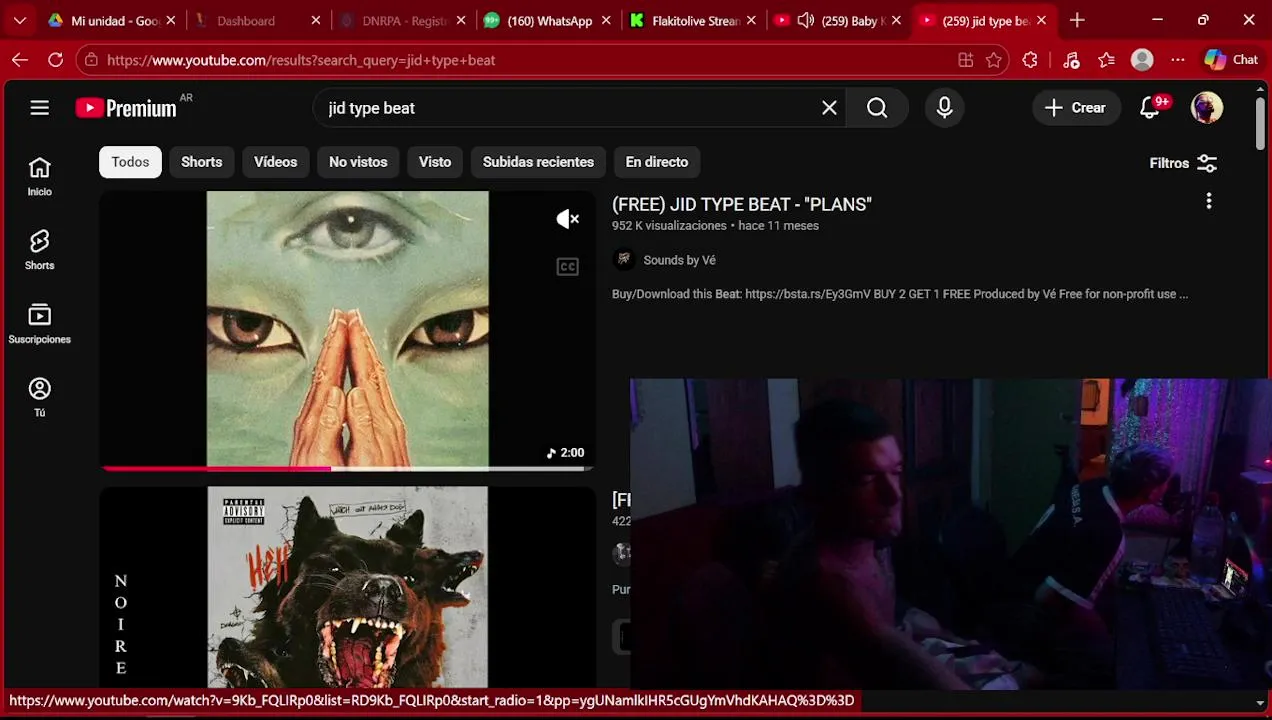The height and width of the screenshot is (720, 1272).
Task: Open PLANS video title link
Action: pos(742,204)
